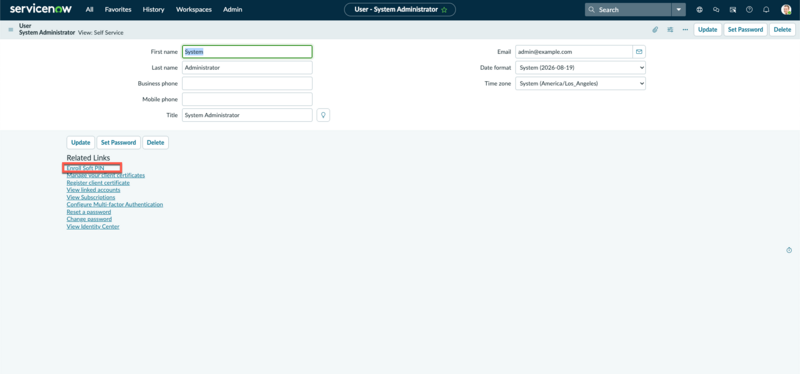Favorite this page with the star icon
Image resolution: width=800 pixels, height=374 pixels.
tap(444, 10)
